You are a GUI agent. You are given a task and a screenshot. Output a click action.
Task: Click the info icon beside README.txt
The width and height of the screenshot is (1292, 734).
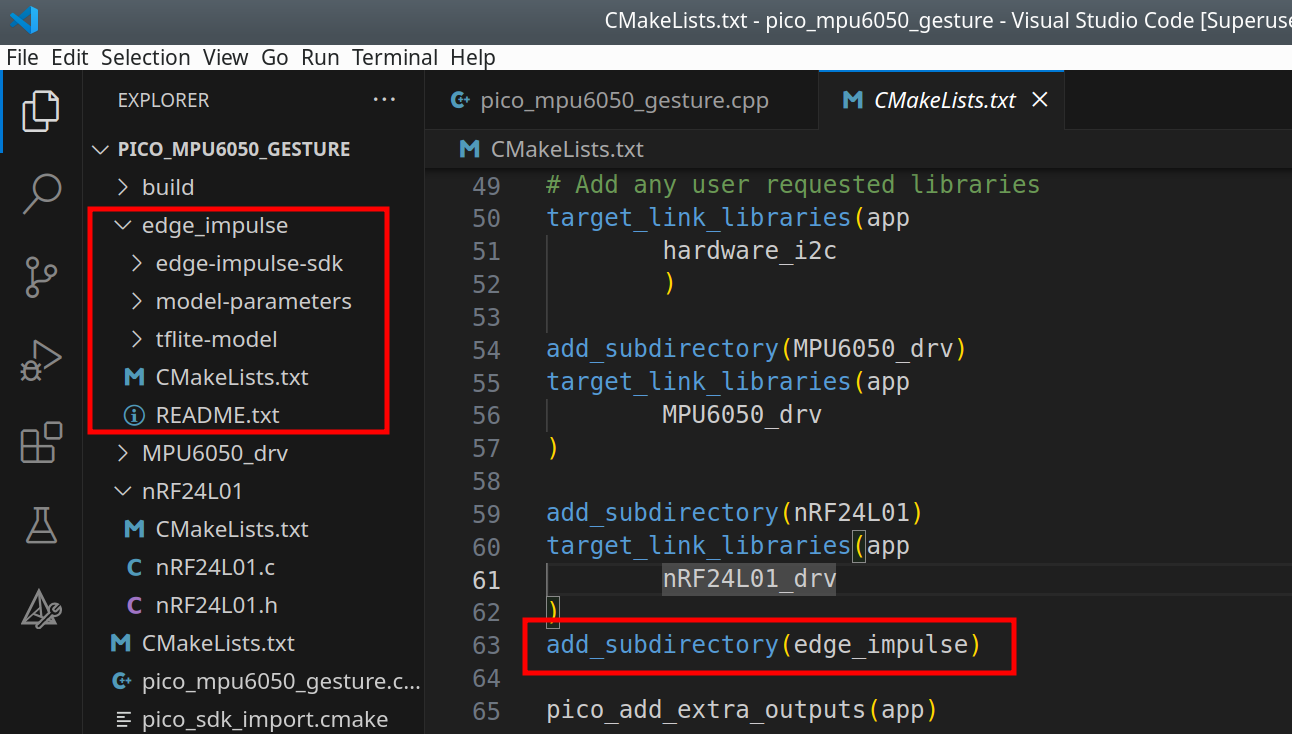click(x=133, y=415)
